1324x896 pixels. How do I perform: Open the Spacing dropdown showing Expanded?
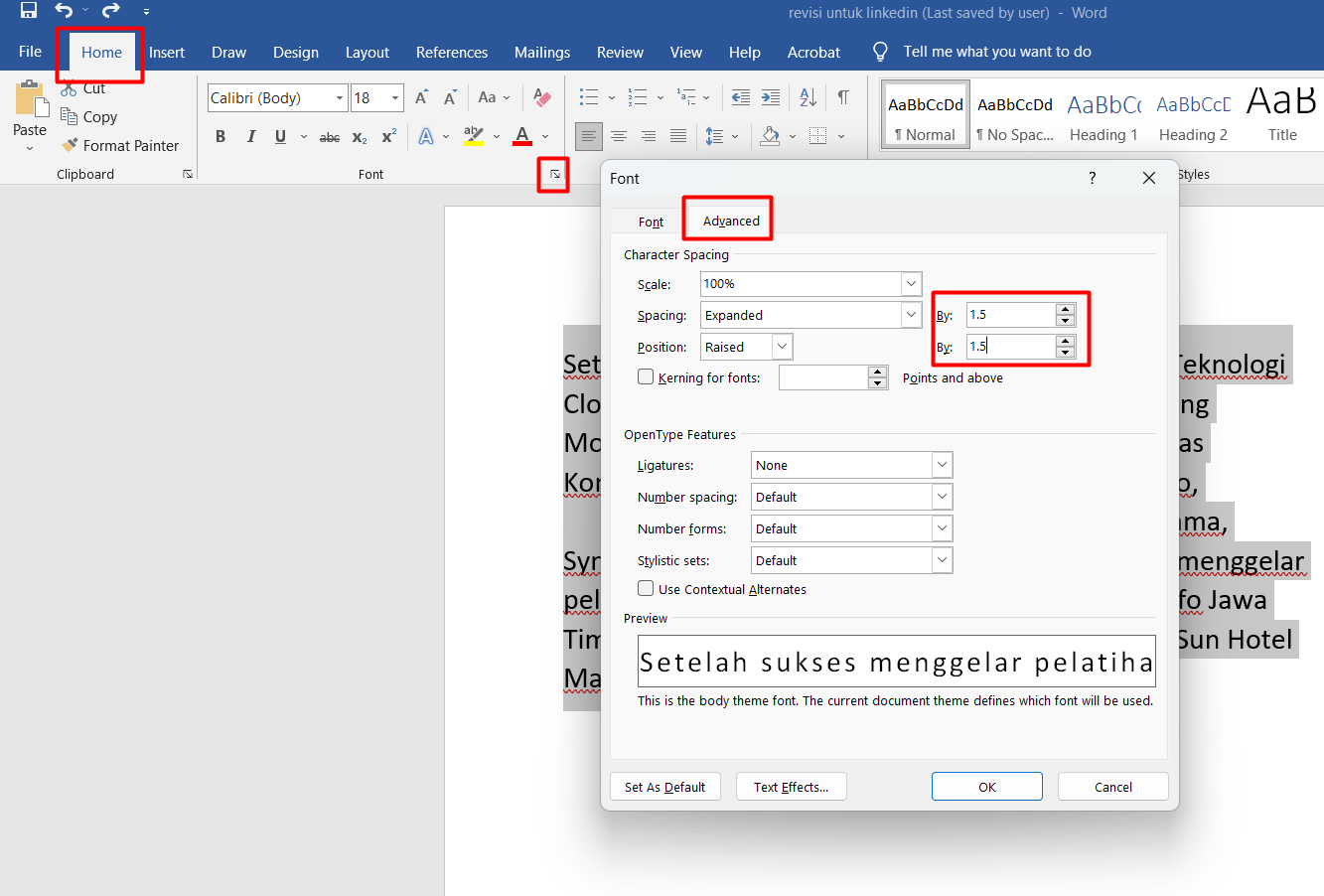[x=912, y=315]
